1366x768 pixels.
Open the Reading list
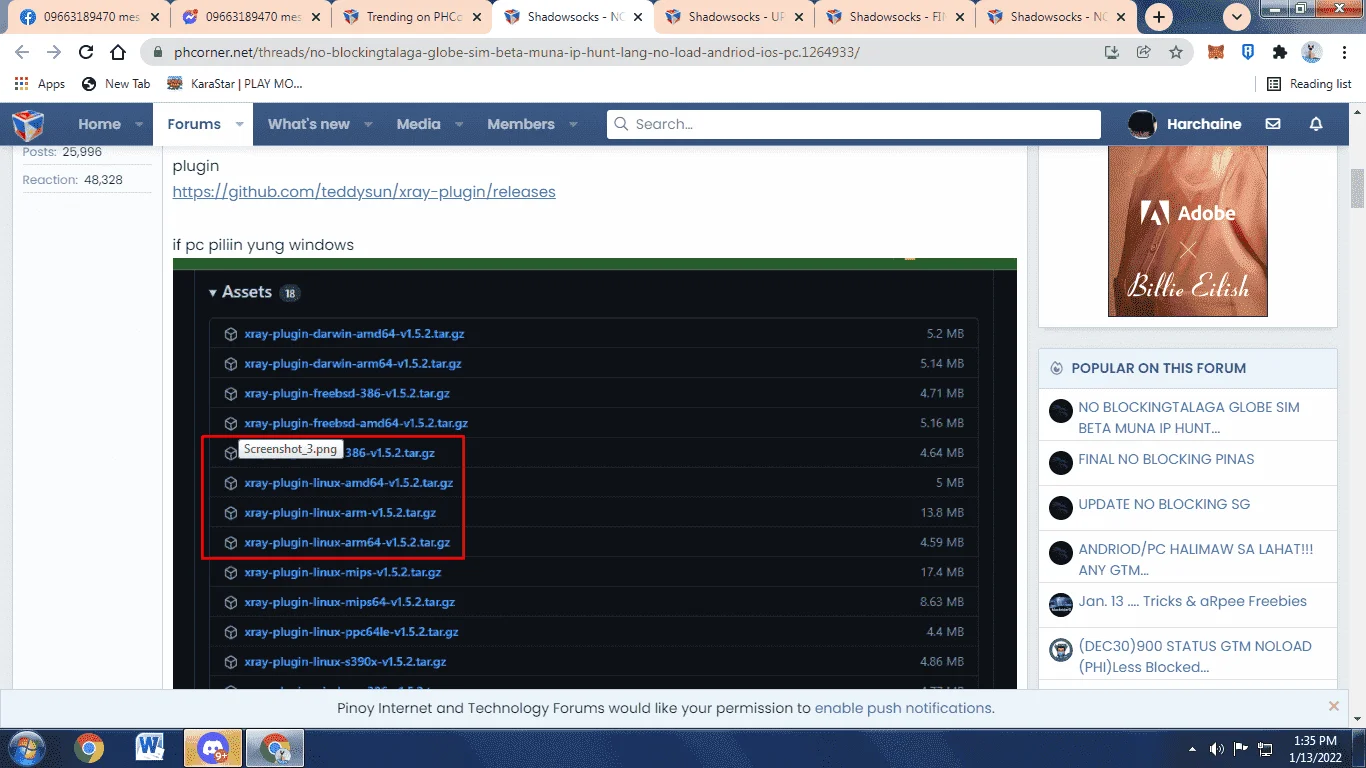[1309, 84]
